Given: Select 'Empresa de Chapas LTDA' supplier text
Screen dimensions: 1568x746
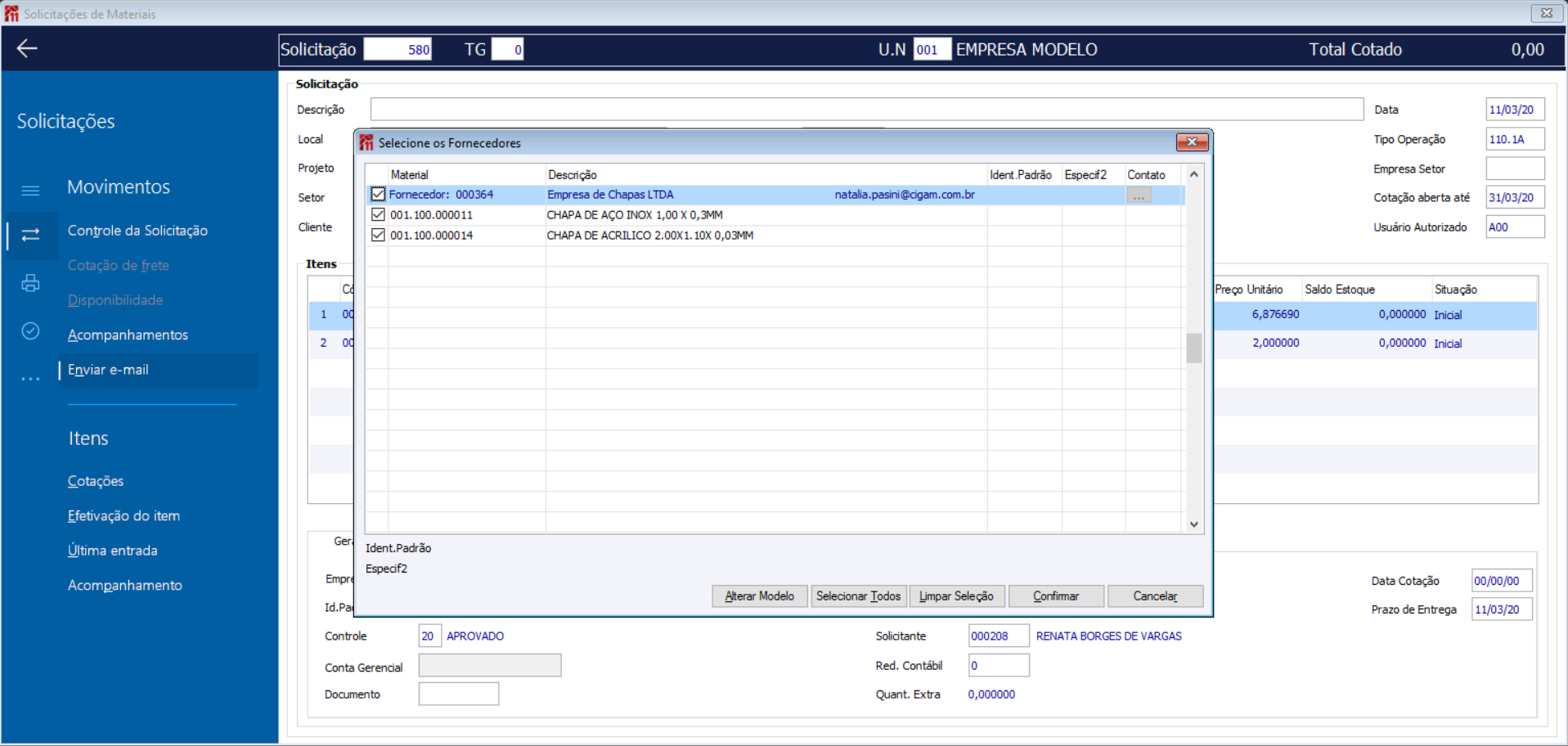Looking at the screenshot, I should pos(610,195).
